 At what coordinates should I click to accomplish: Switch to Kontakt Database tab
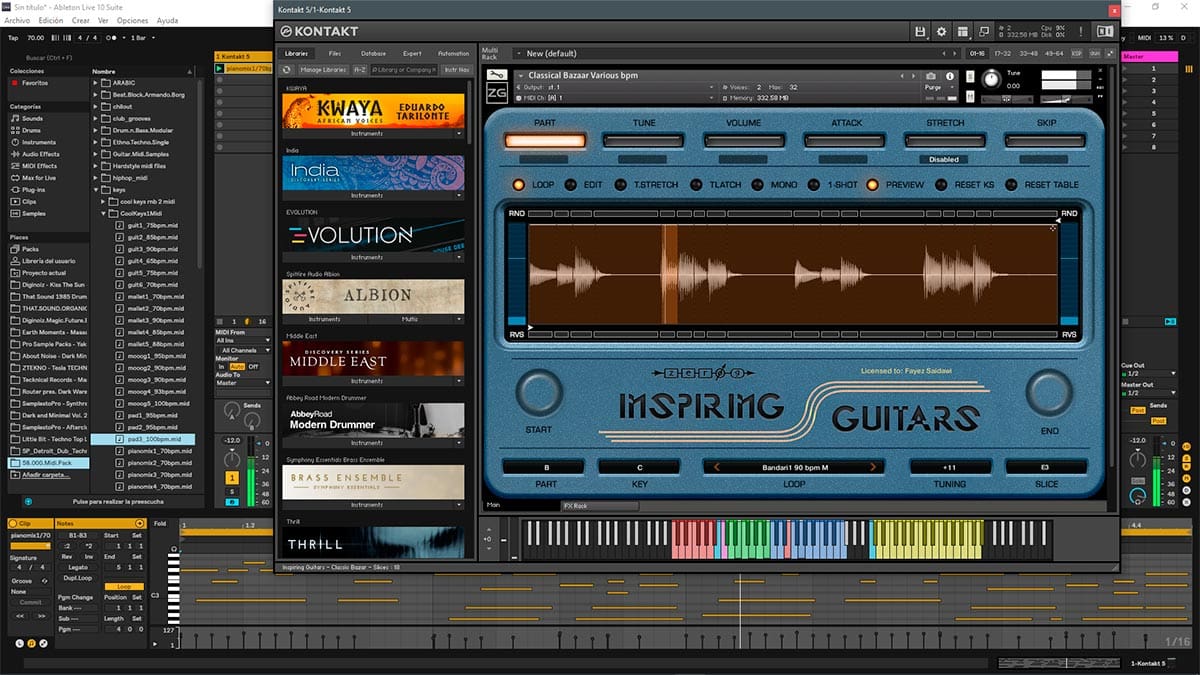(374, 53)
